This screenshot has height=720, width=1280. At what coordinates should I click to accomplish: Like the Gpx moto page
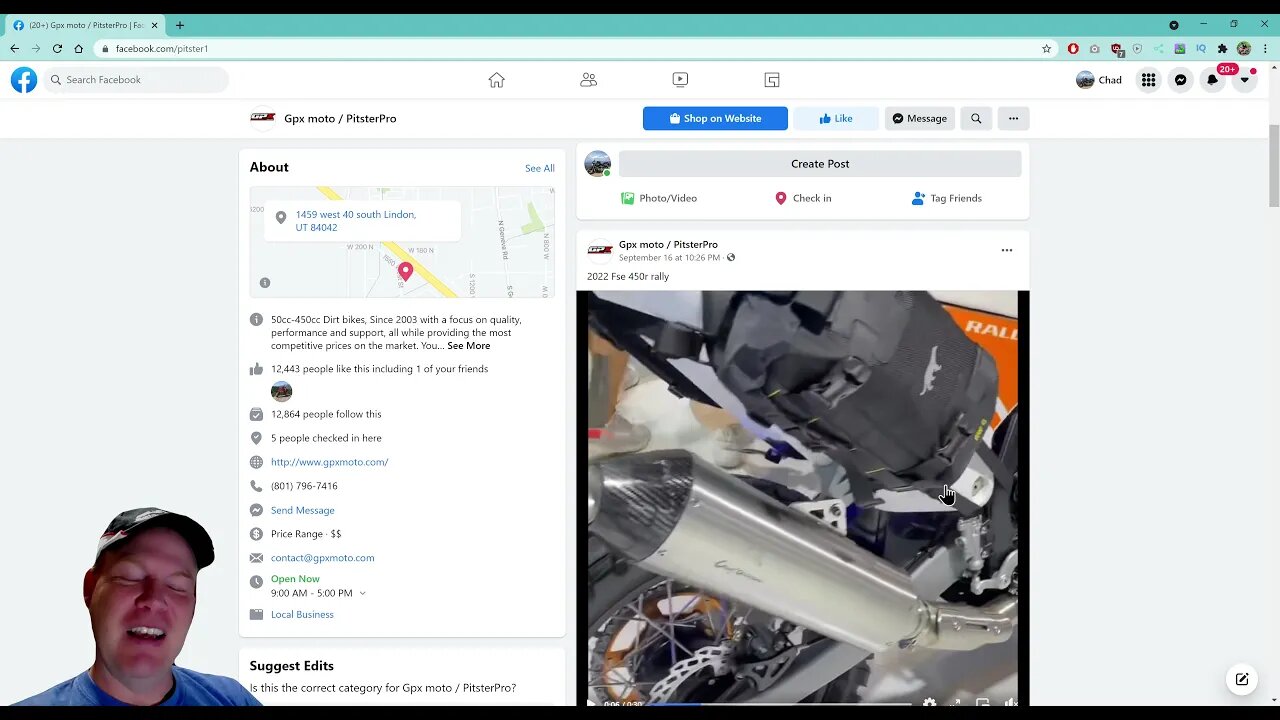click(835, 118)
